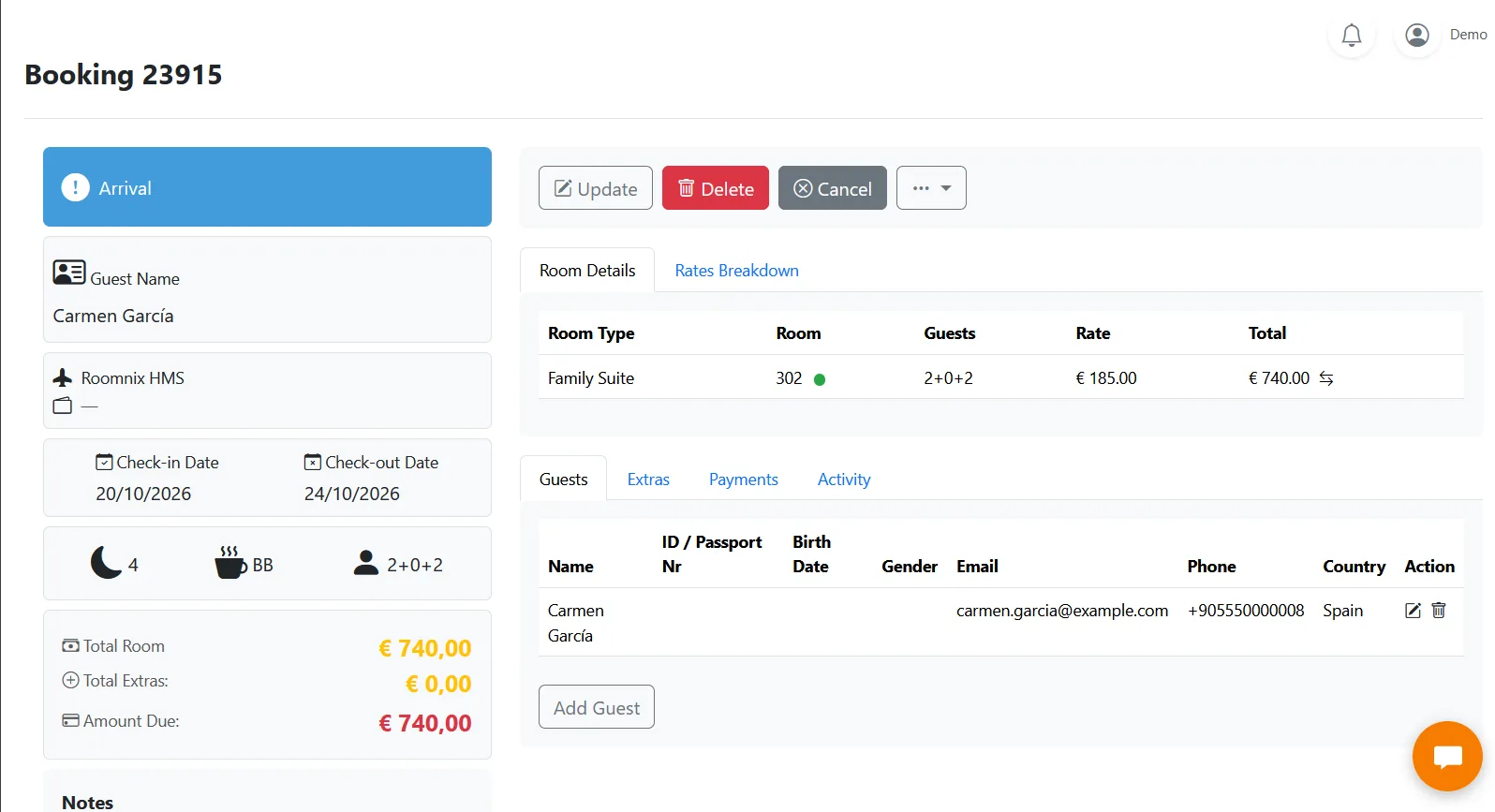Open the Payments tab

coord(744,480)
